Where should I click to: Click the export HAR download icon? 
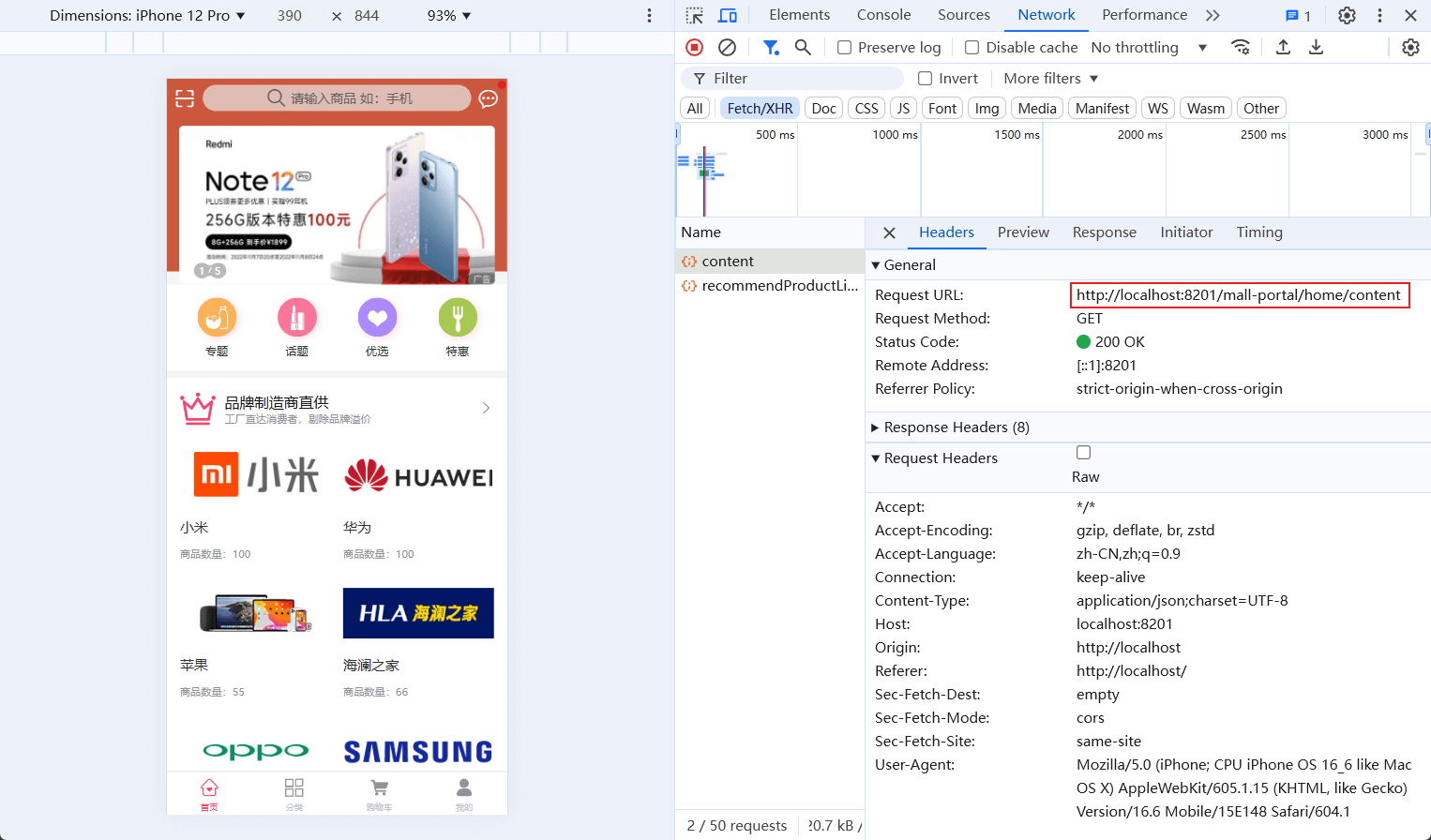(x=1316, y=47)
